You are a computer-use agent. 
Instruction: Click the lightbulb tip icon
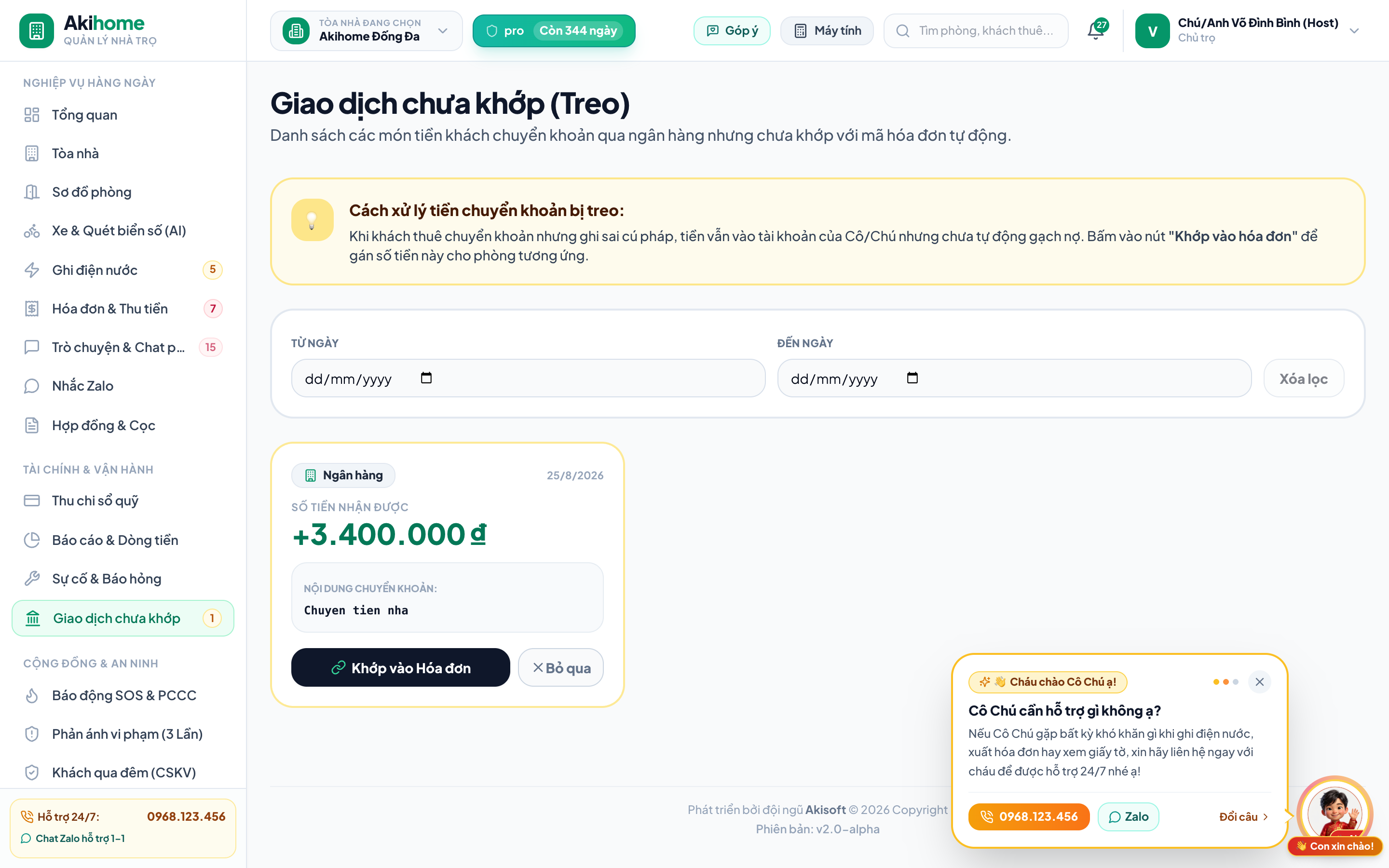point(312,220)
